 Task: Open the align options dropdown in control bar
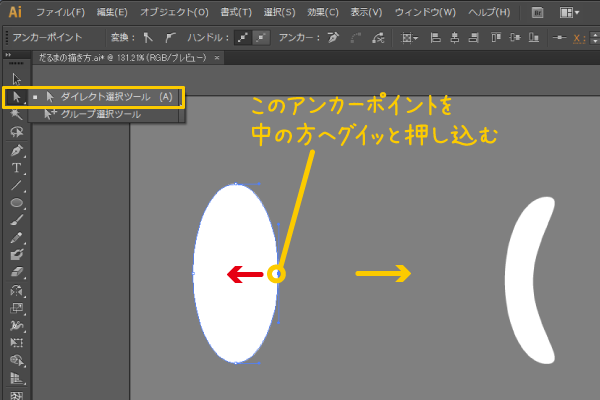pos(411,38)
